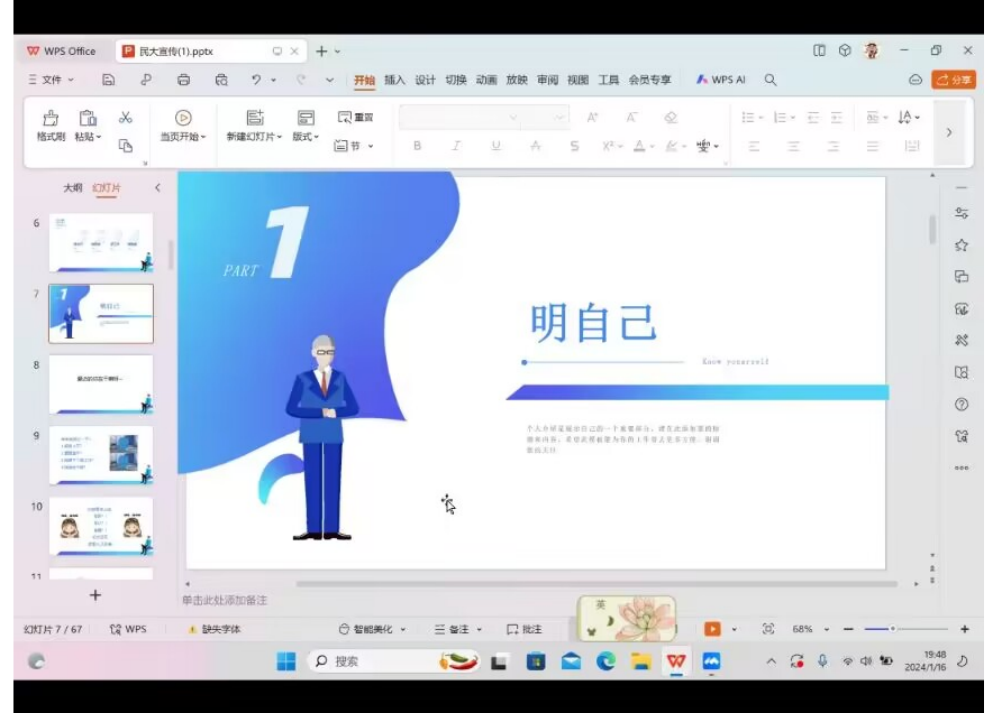This screenshot has height=714, width=1002.
Task: Click the help question mark in right sidebar
Action: [961, 404]
